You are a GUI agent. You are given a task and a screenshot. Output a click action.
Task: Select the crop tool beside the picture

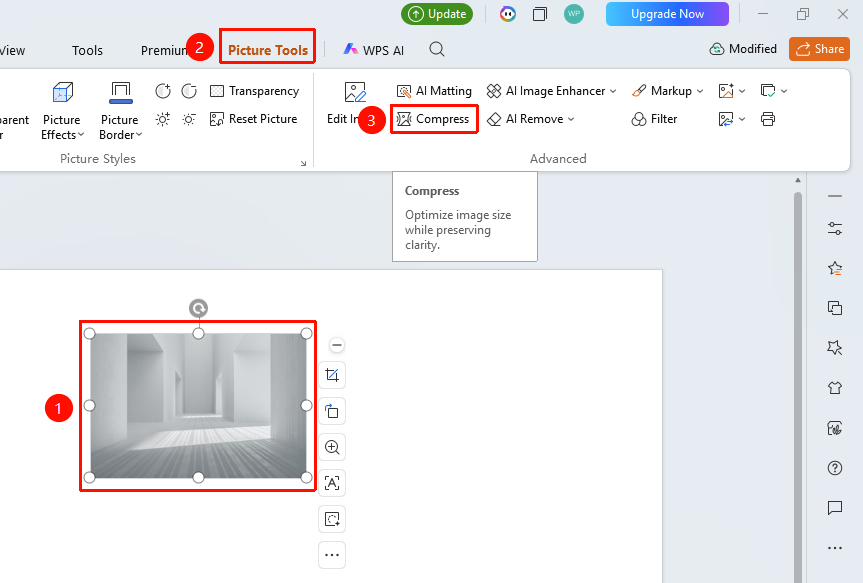[332, 375]
